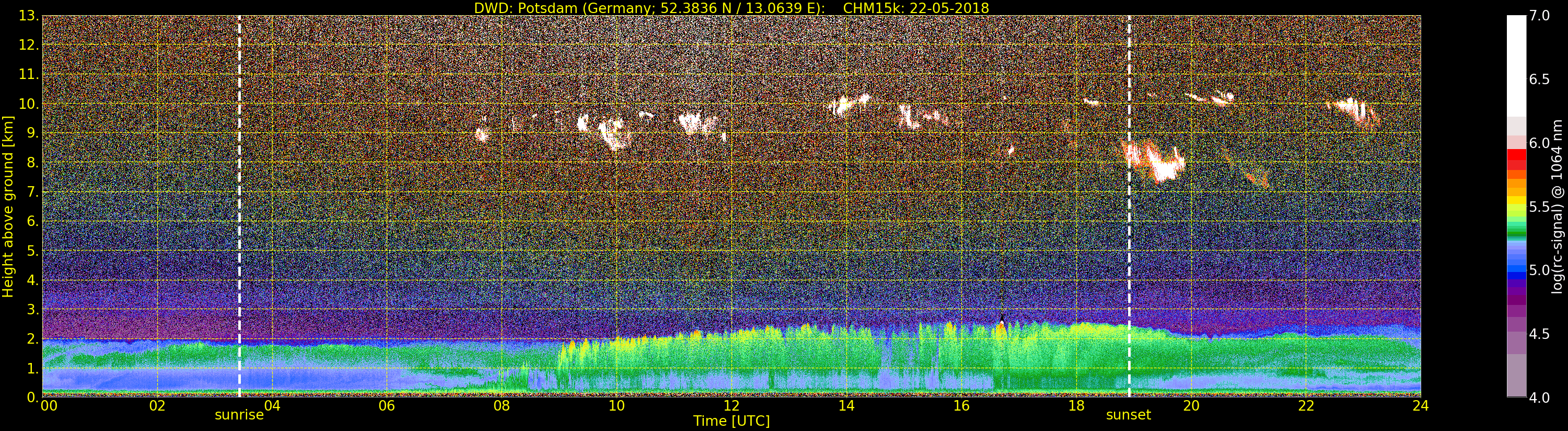Click height-axis tick label '8.'

click(33, 163)
